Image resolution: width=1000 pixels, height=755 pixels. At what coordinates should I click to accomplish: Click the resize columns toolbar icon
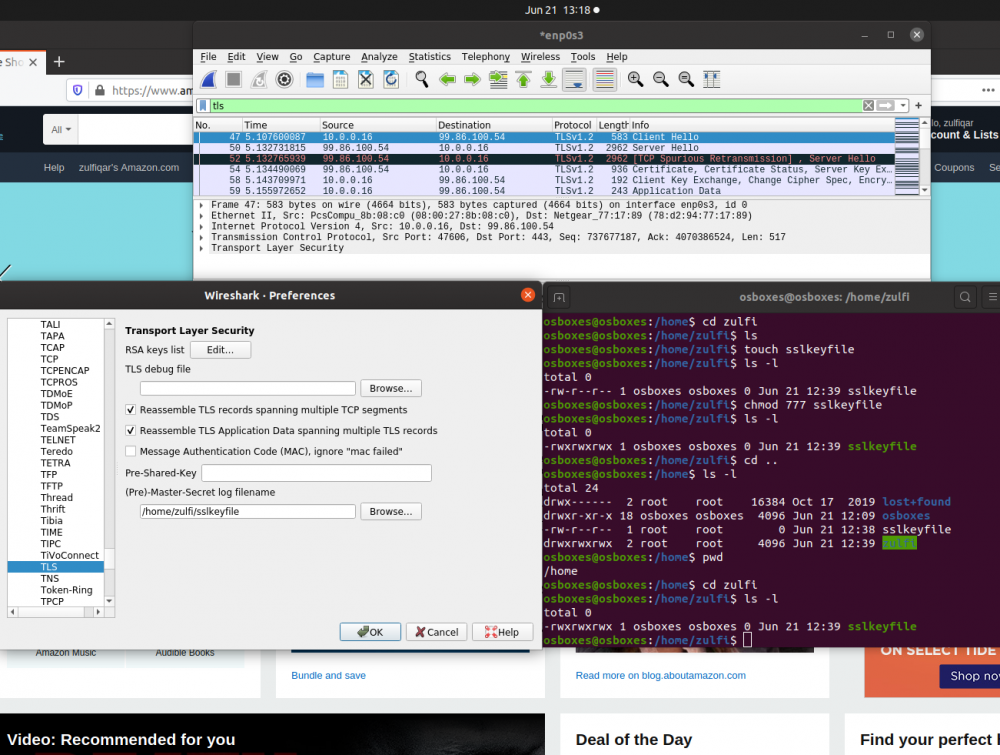[x=712, y=80]
